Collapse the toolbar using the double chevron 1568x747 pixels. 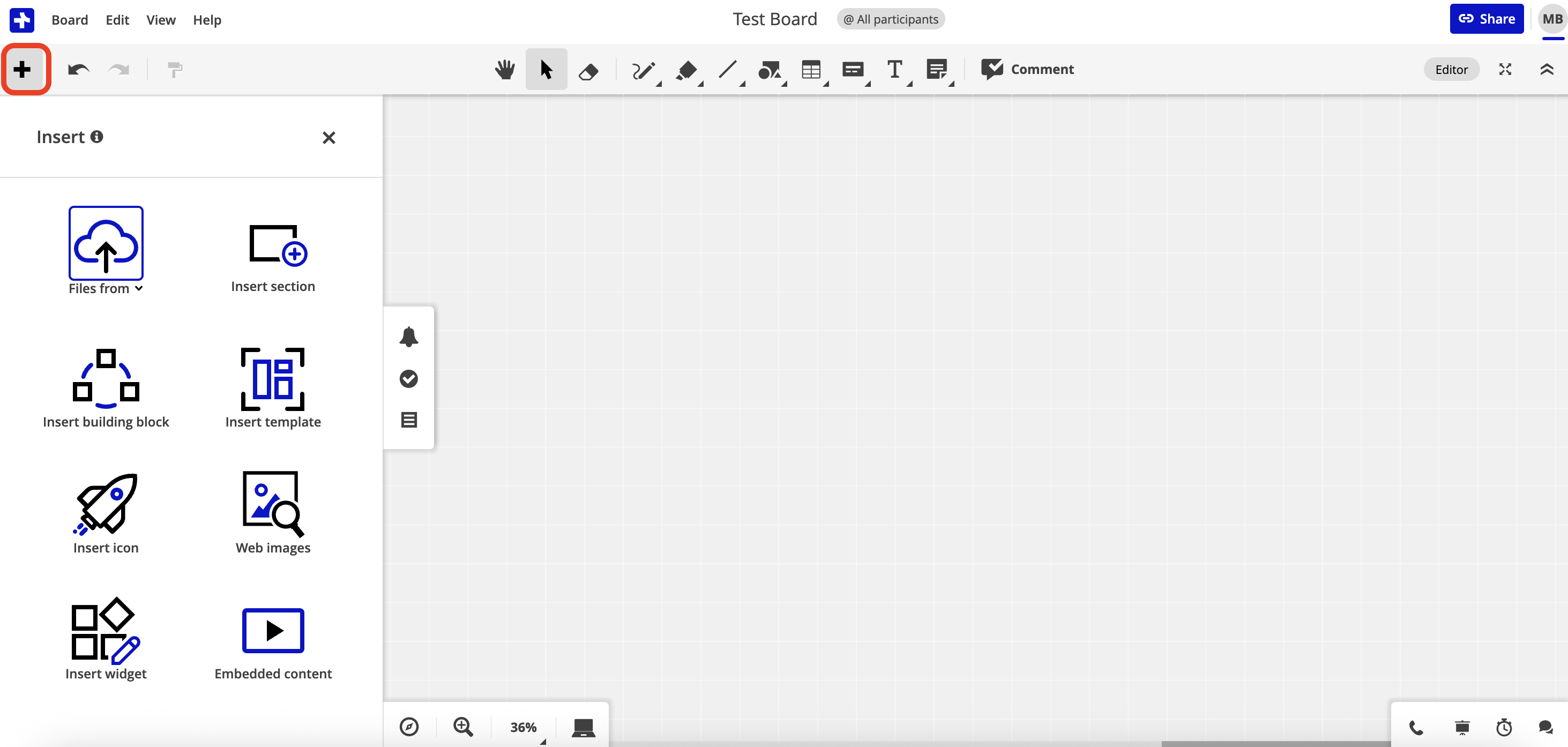pyautogui.click(x=1547, y=69)
